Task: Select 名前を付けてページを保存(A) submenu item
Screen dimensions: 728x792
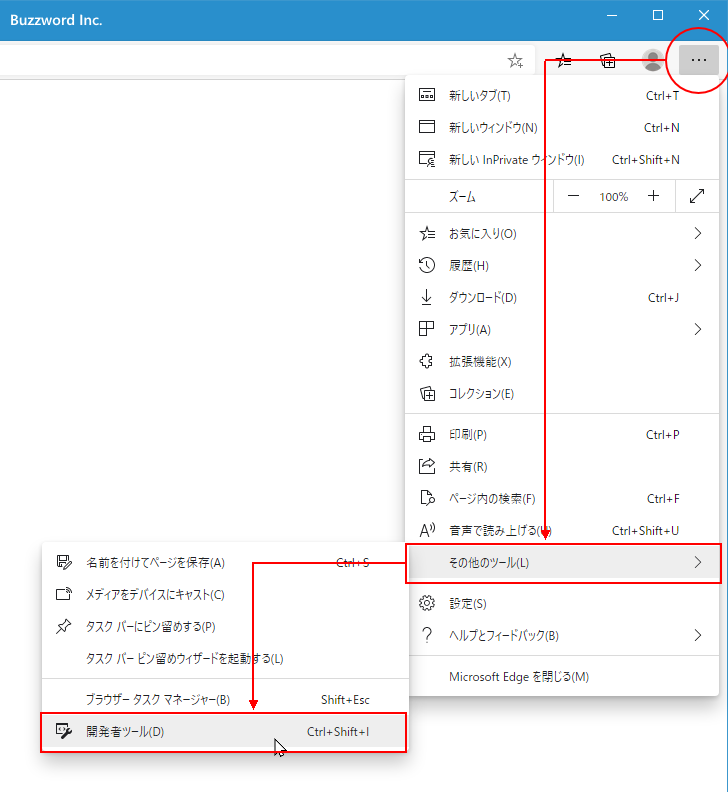Action: pyautogui.click(x=224, y=562)
